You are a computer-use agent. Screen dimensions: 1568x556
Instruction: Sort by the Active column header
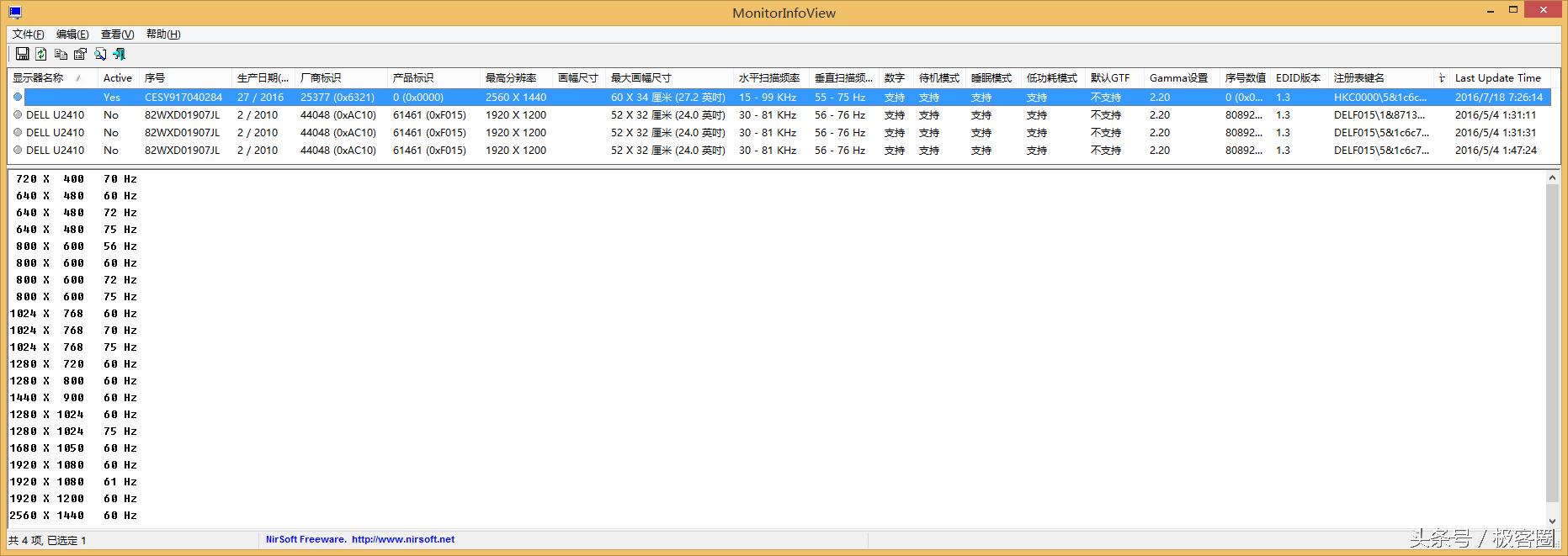point(118,78)
